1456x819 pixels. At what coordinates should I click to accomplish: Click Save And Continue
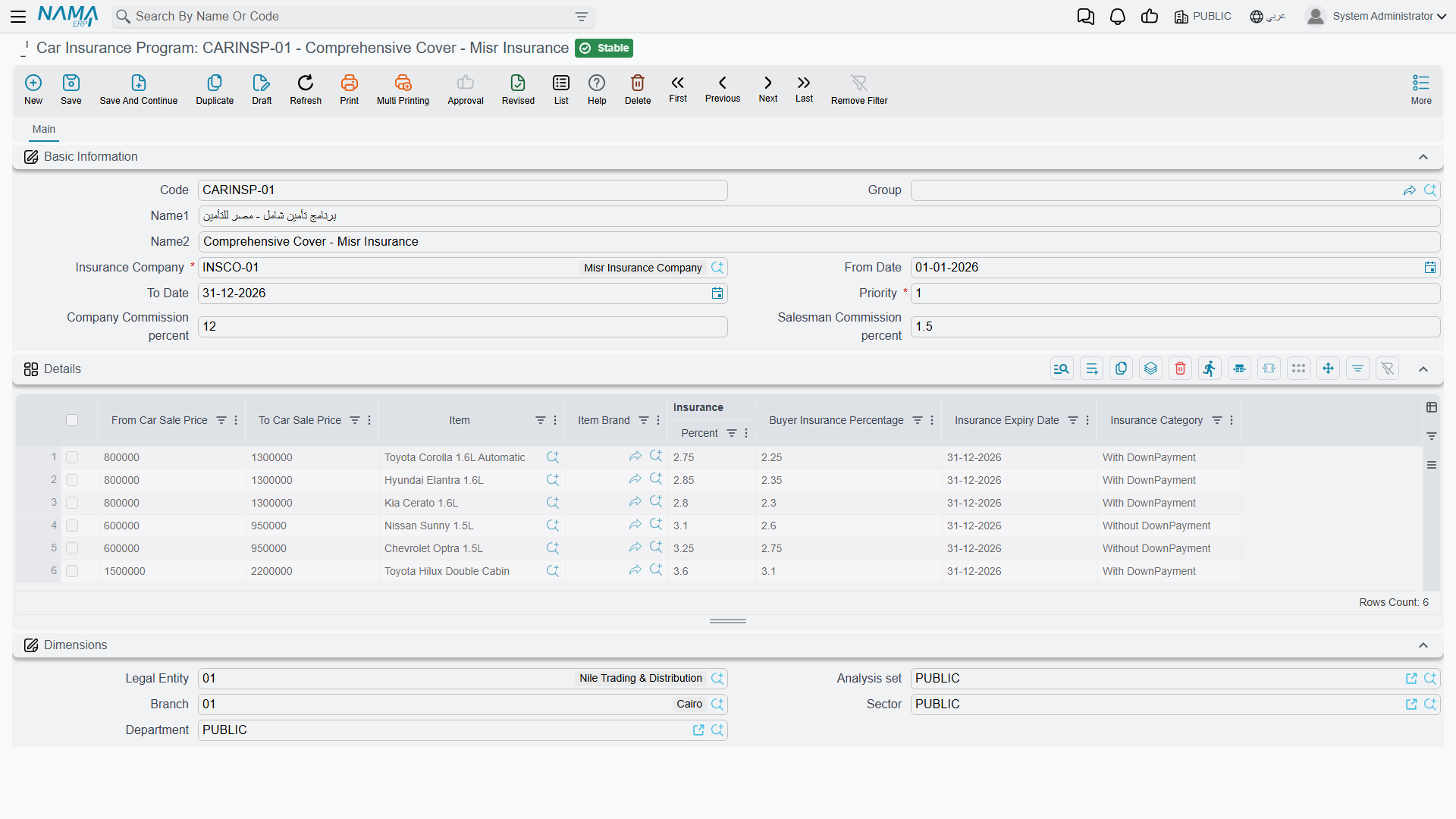139,89
